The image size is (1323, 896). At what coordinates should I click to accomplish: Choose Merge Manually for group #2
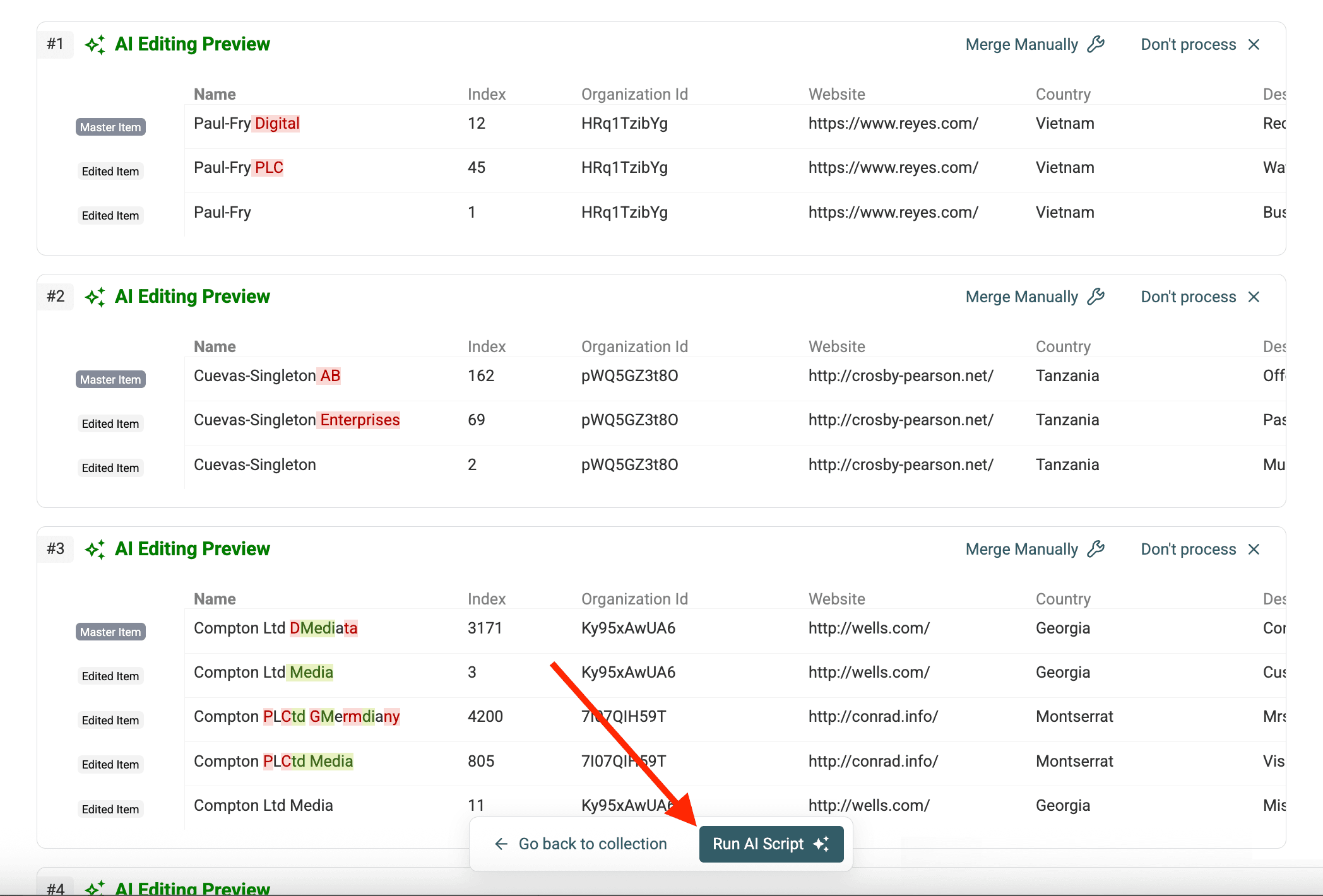pos(1023,296)
